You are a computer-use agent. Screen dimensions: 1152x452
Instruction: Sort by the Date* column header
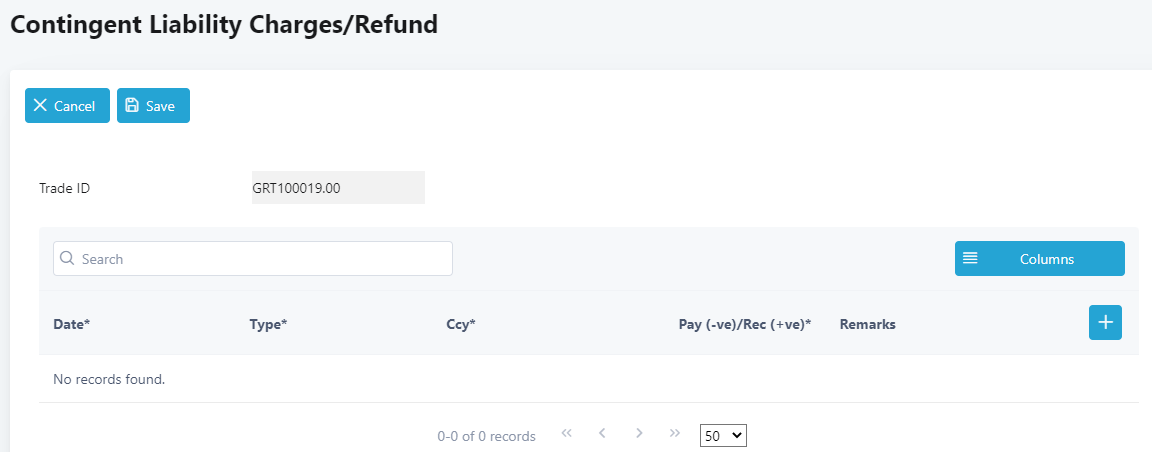pyautogui.click(x=71, y=324)
